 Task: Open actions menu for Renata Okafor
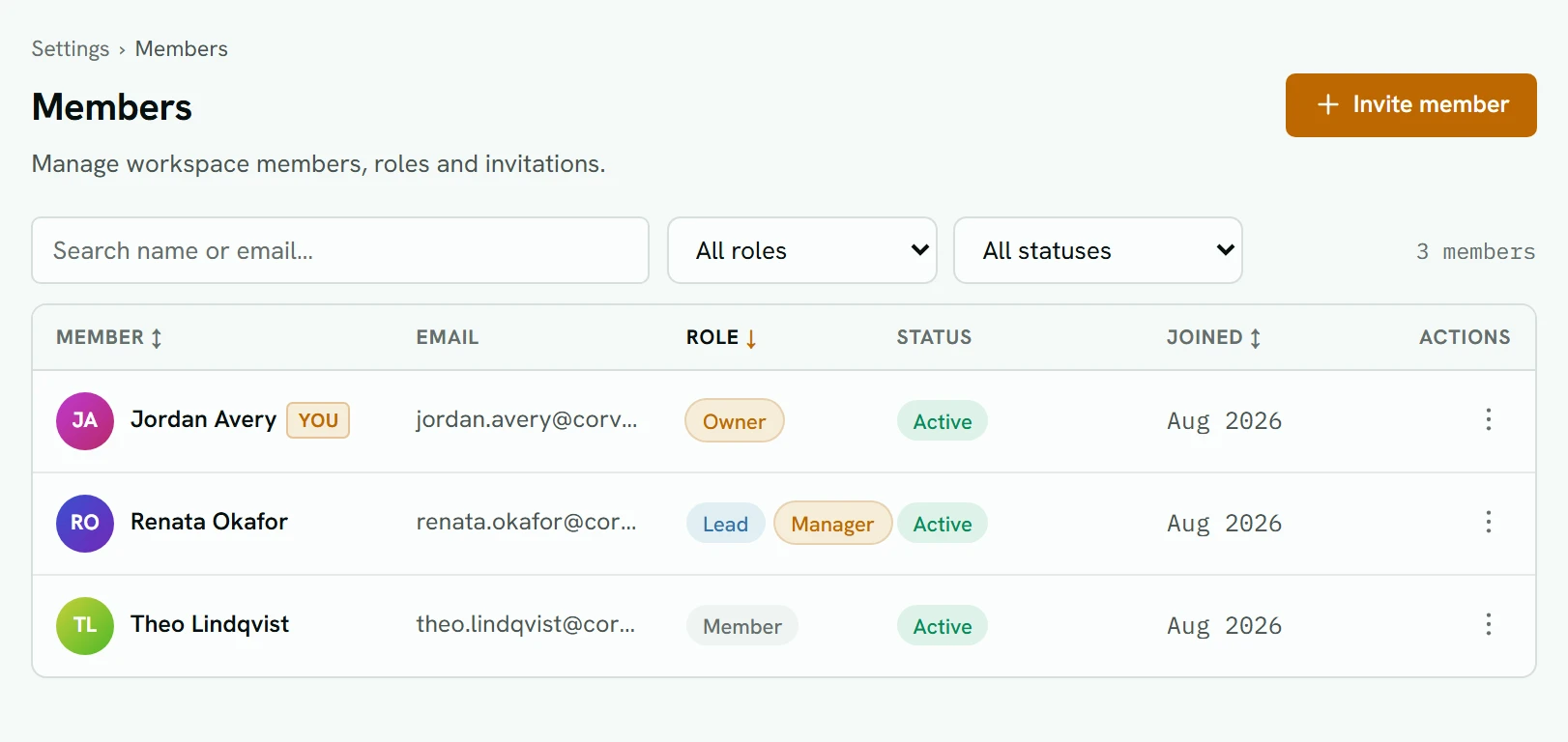pyautogui.click(x=1489, y=522)
